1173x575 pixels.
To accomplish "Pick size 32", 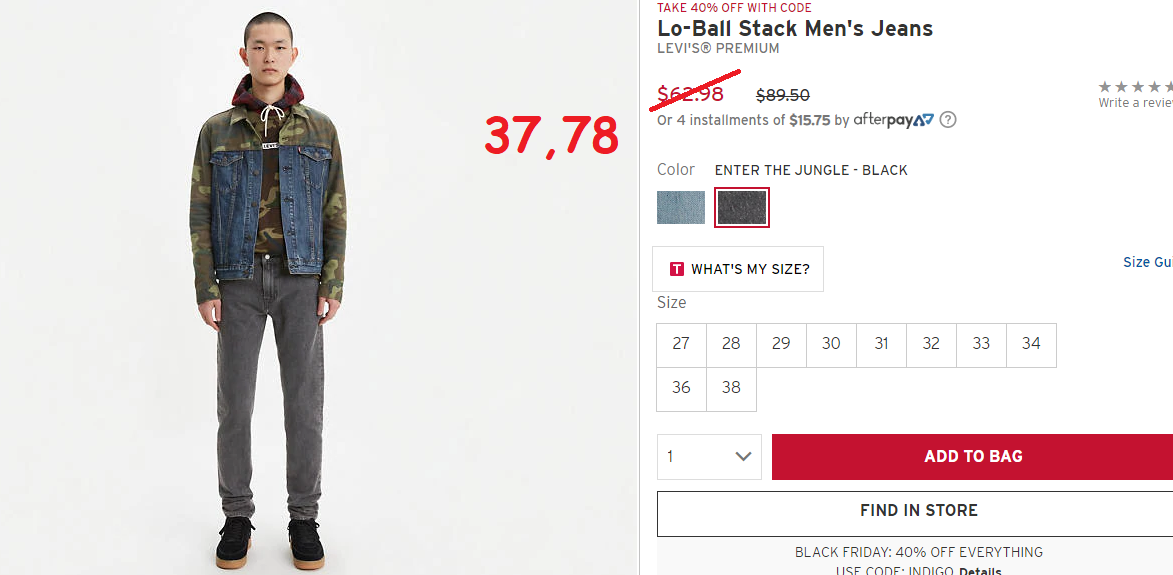I will [931, 345].
